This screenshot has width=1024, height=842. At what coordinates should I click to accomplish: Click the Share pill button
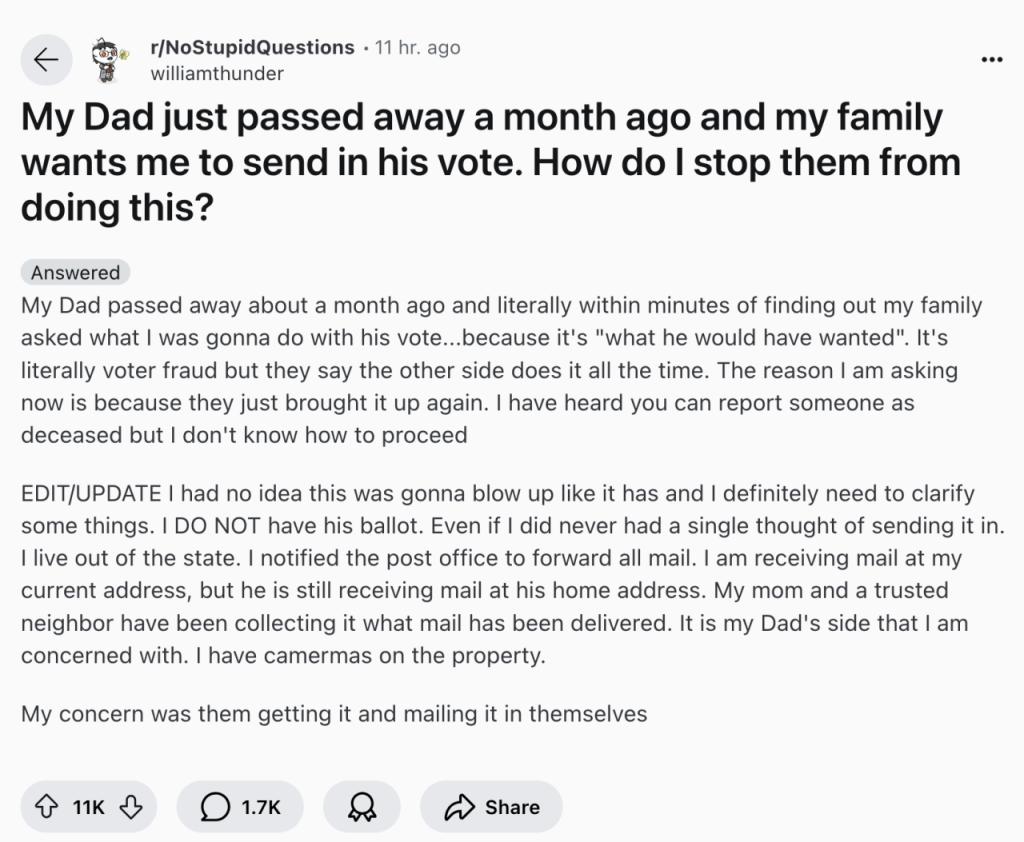(x=491, y=806)
